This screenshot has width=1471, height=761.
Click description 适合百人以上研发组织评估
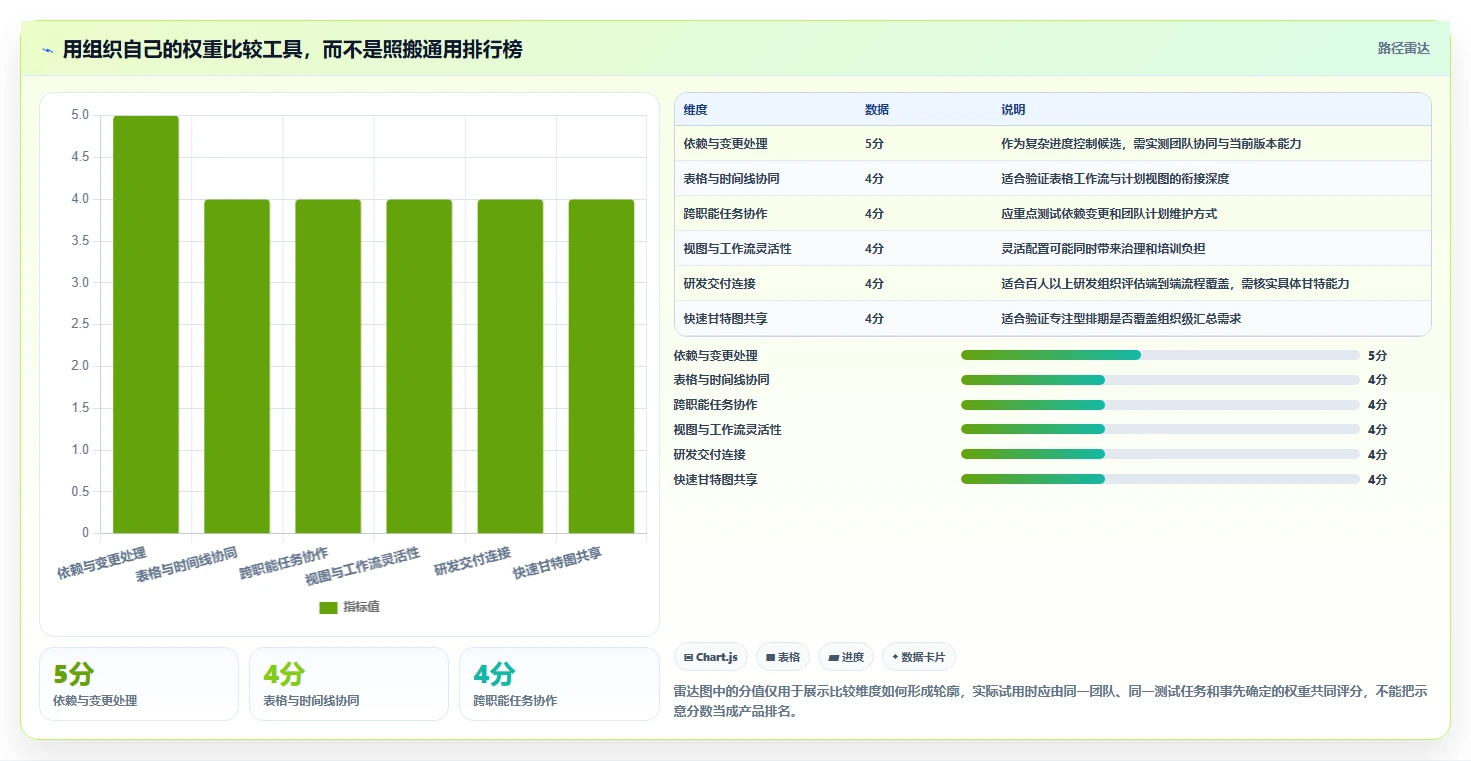tap(1175, 284)
